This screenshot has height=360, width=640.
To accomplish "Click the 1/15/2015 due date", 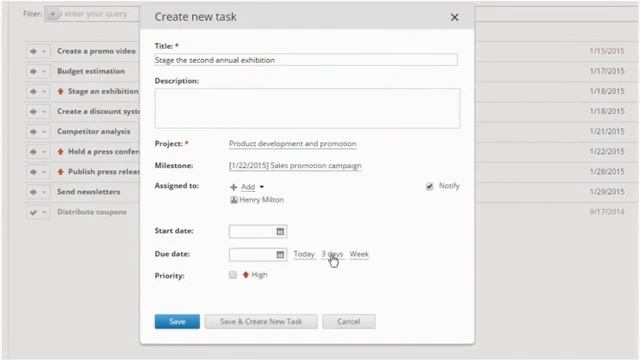I will tap(607, 51).
